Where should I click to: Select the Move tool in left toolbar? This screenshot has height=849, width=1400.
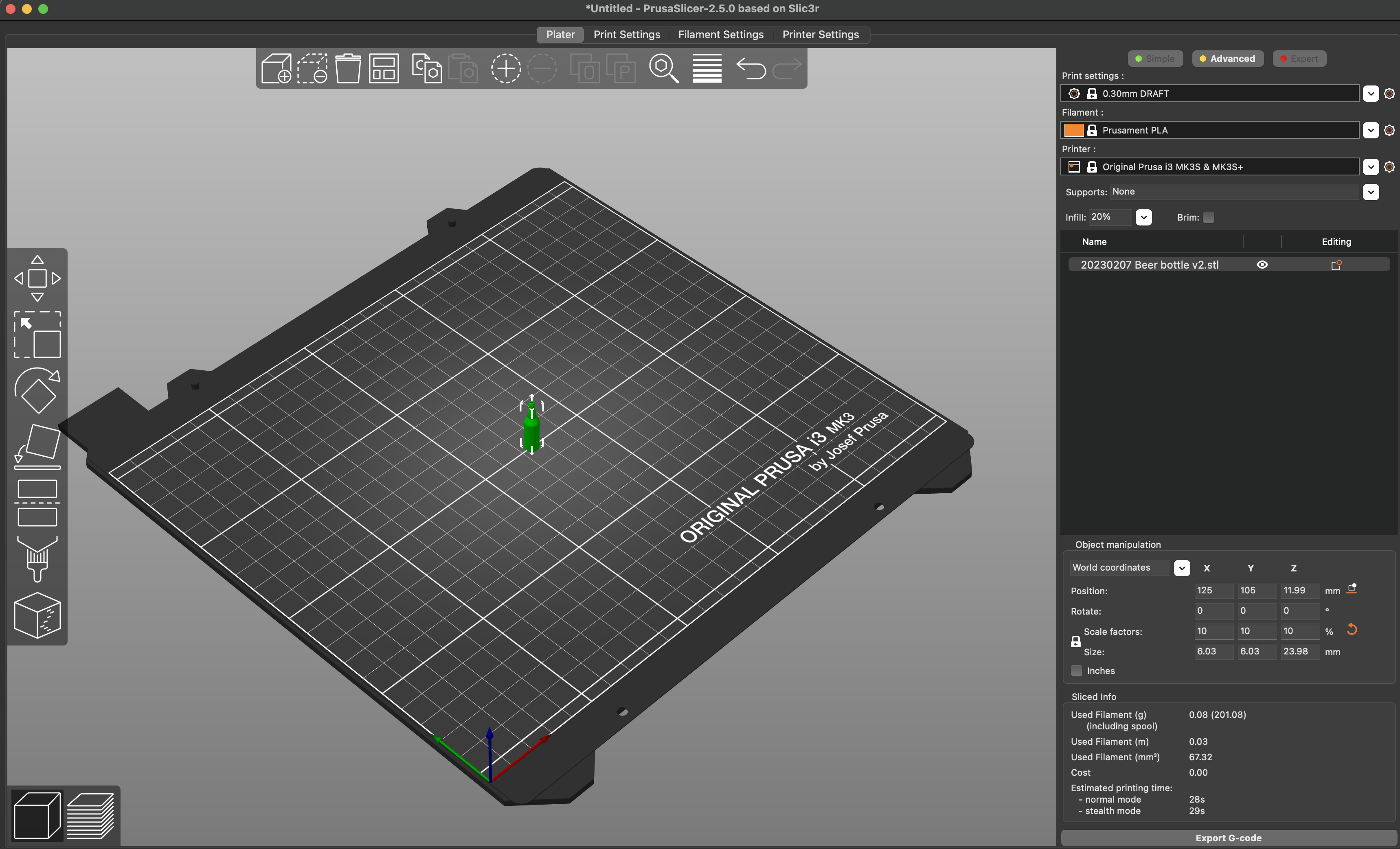coord(37,278)
